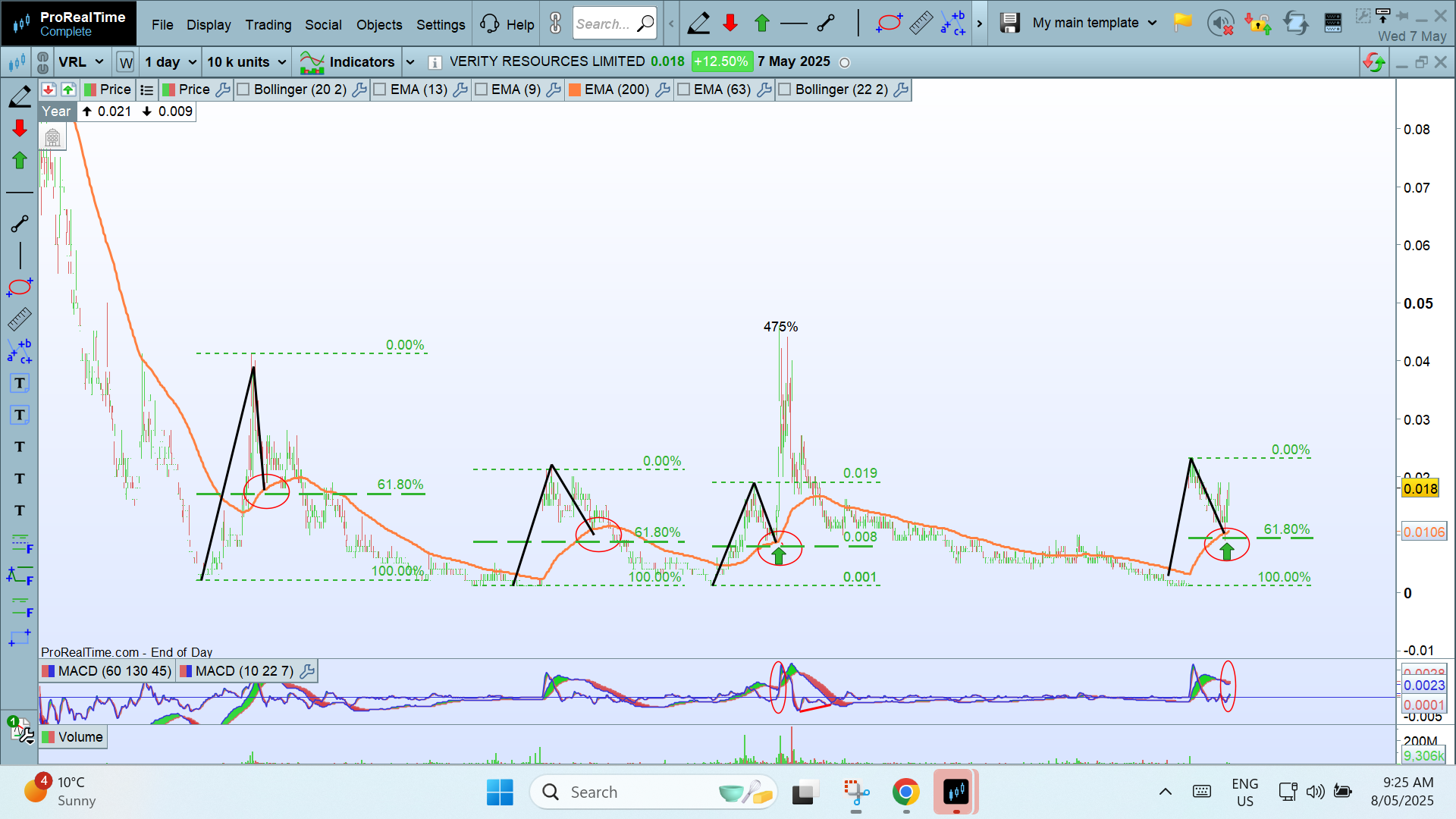Open the Social menu

coord(323,24)
